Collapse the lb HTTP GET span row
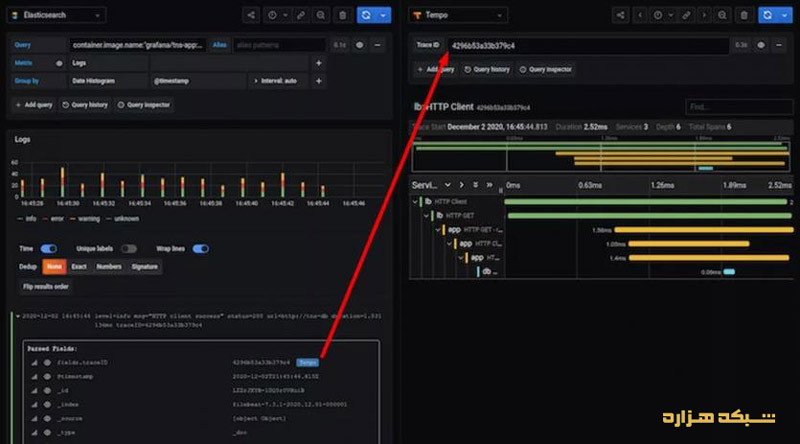This screenshot has width=800, height=444. click(427, 216)
